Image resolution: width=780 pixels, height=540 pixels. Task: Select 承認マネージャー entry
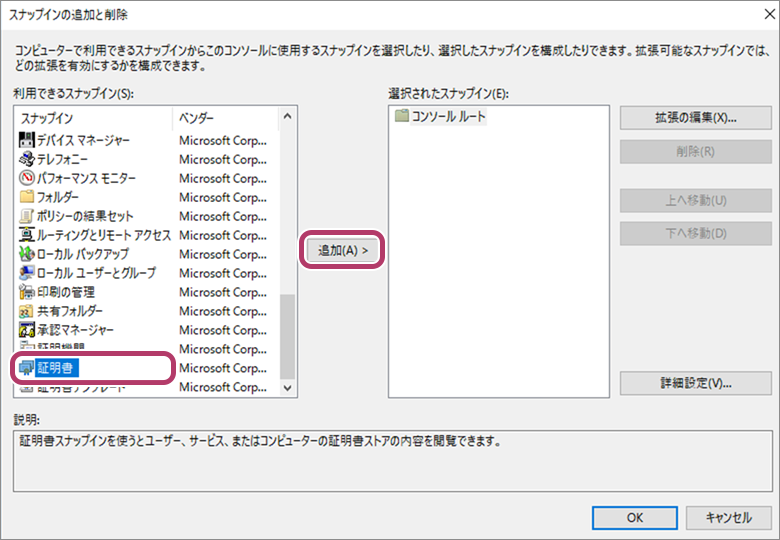pos(75,330)
